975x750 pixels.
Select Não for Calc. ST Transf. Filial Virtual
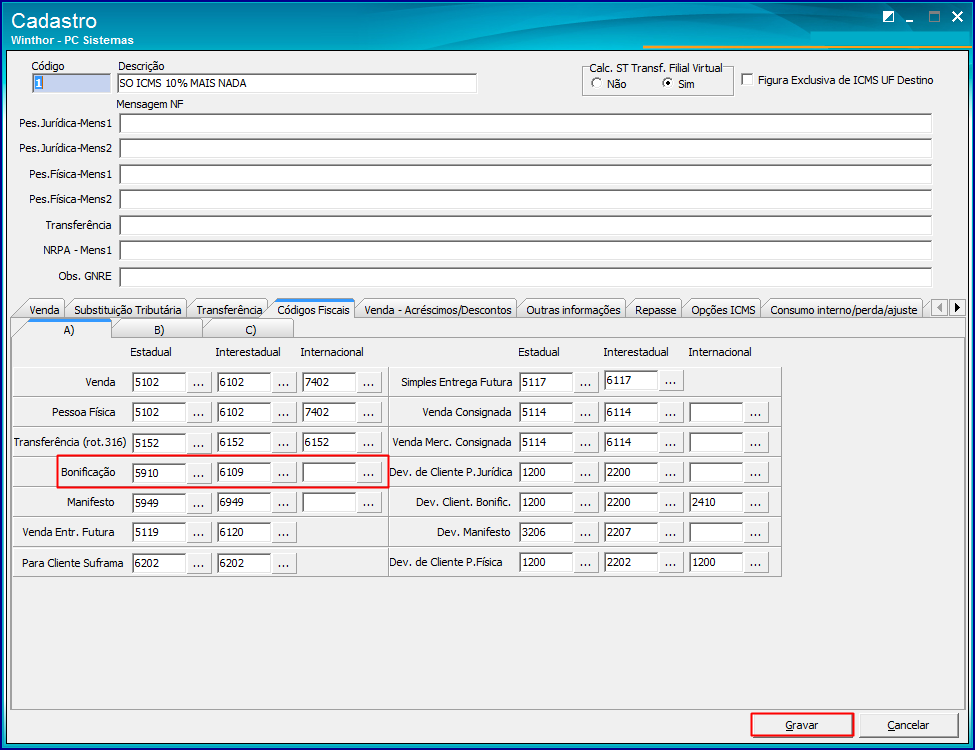point(609,83)
